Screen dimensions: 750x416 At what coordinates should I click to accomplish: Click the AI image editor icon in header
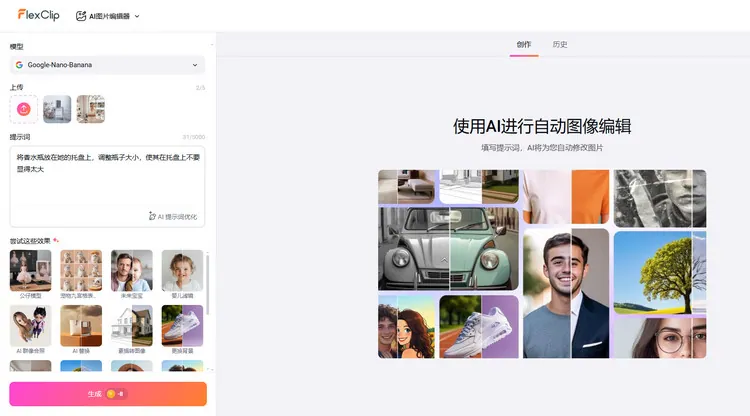tap(81, 16)
